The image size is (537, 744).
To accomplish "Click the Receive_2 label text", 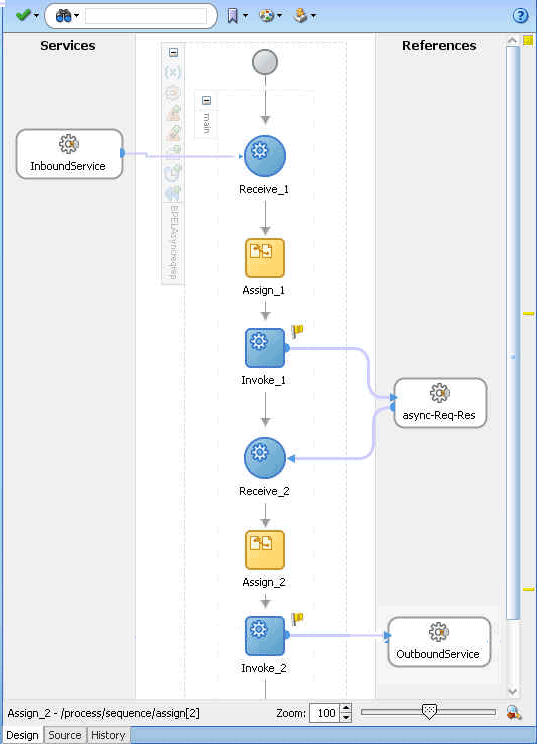I will coord(264,491).
